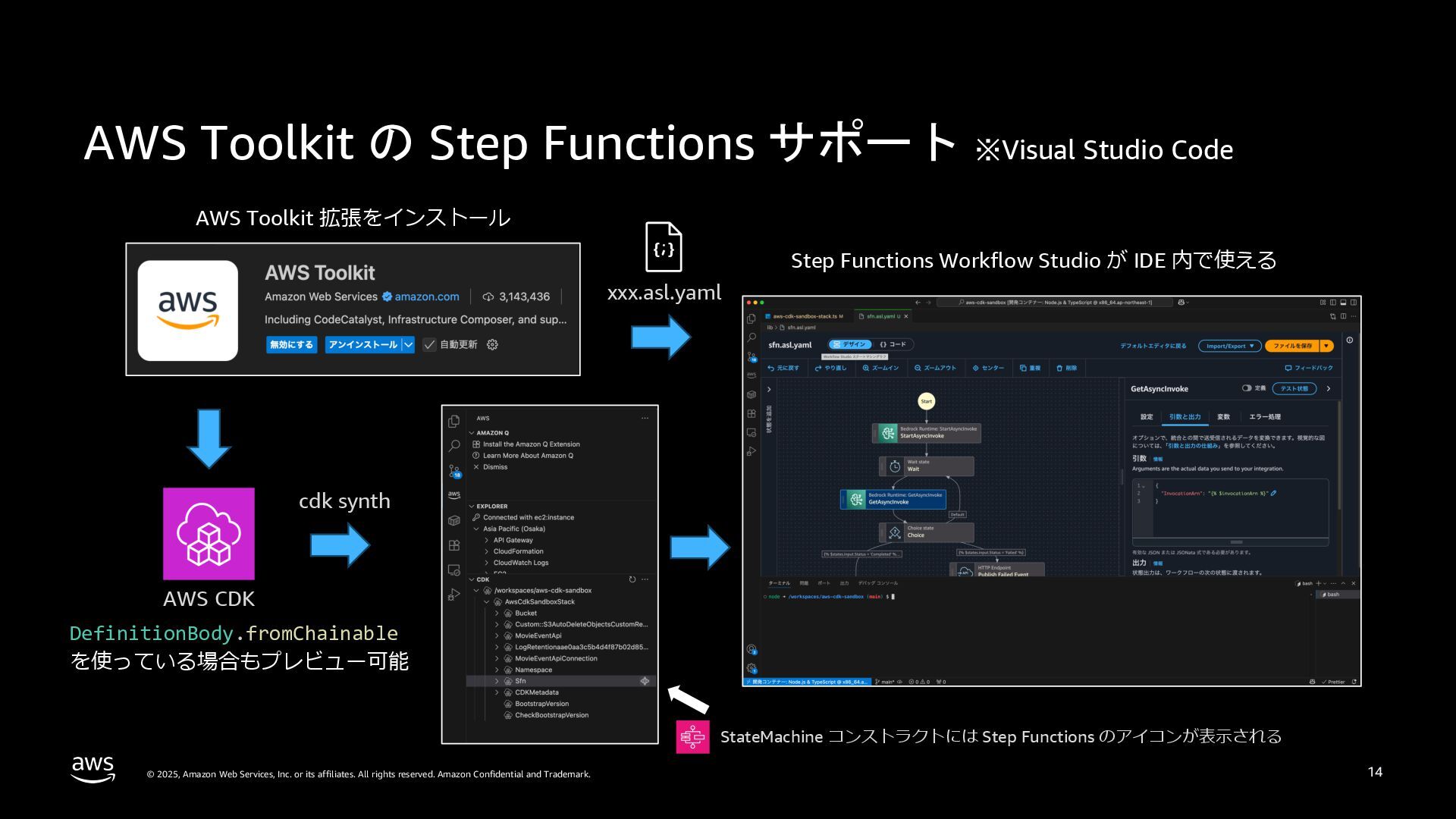Select the aws Toolkit icon in CDK sidebar

(453, 494)
